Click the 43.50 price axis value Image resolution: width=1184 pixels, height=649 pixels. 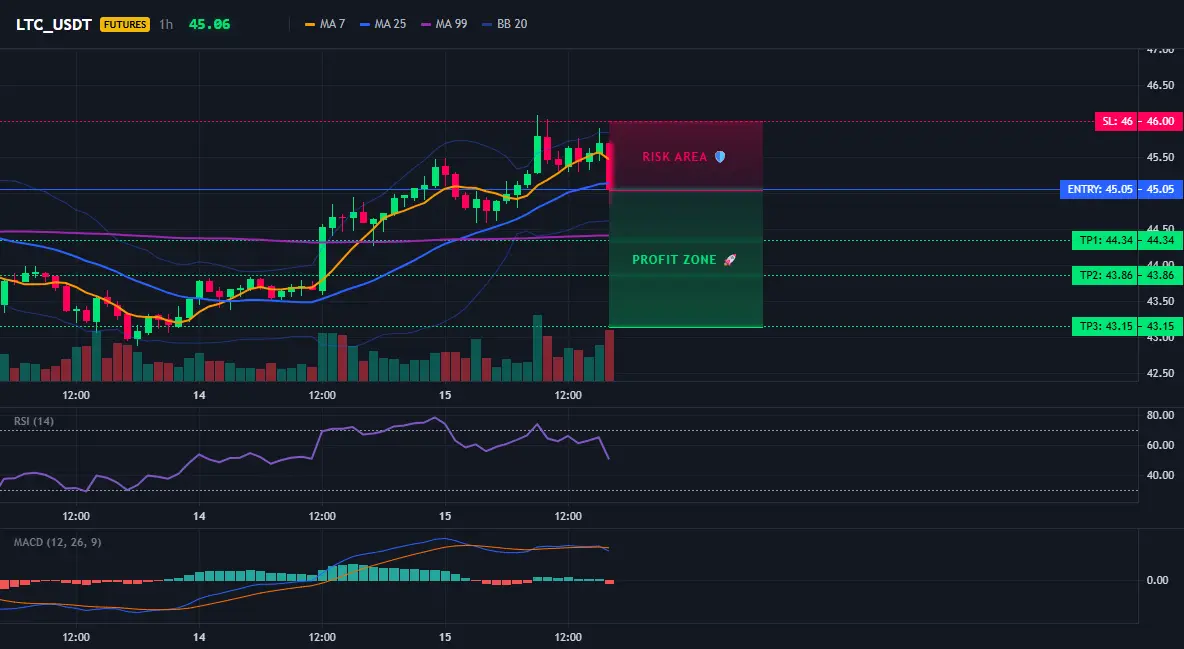pos(1161,301)
